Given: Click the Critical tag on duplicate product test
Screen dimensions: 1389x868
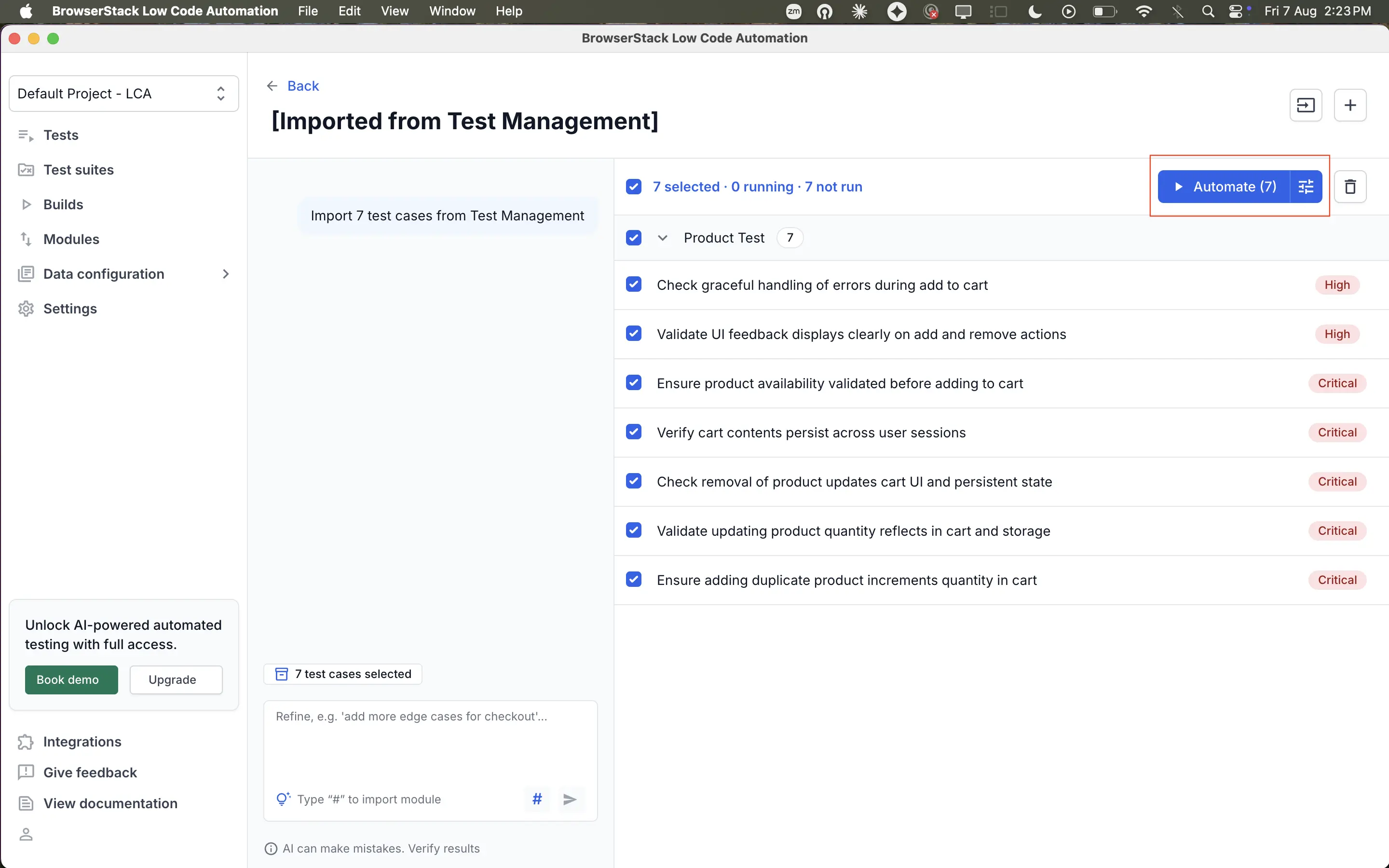Looking at the screenshot, I should tap(1337, 580).
